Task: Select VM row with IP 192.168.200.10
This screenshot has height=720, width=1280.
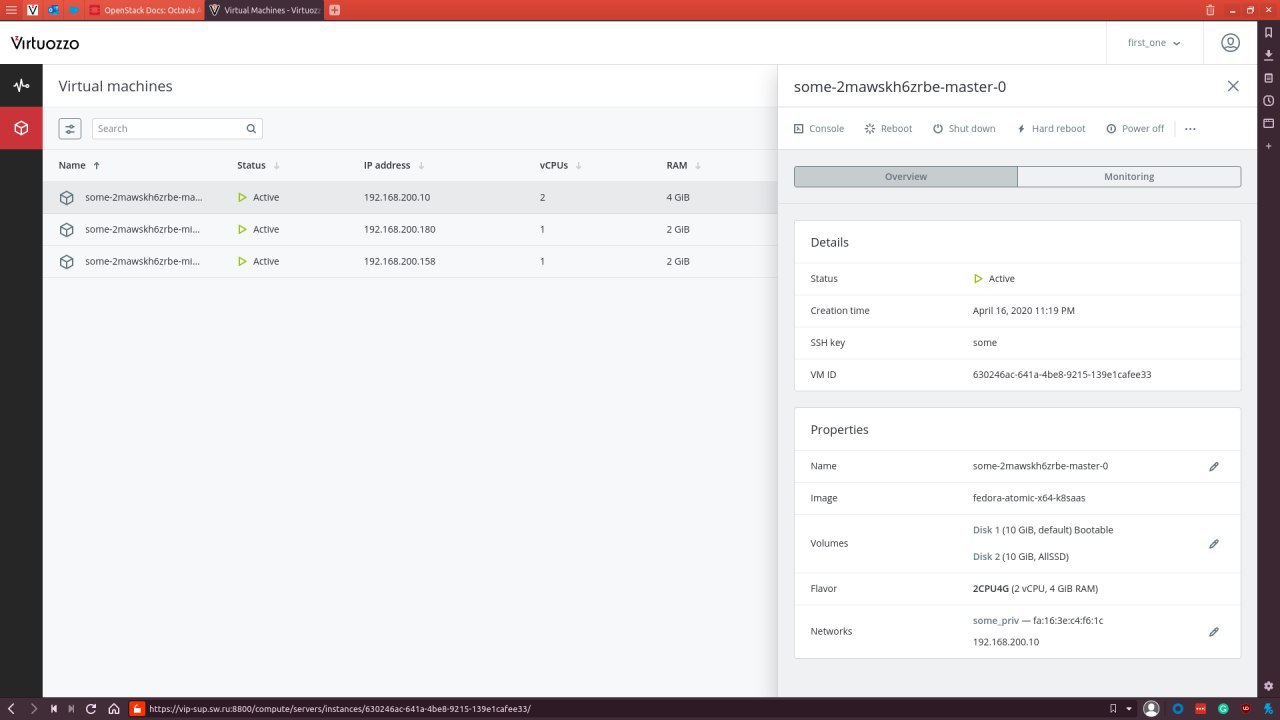Action: coord(410,197)
